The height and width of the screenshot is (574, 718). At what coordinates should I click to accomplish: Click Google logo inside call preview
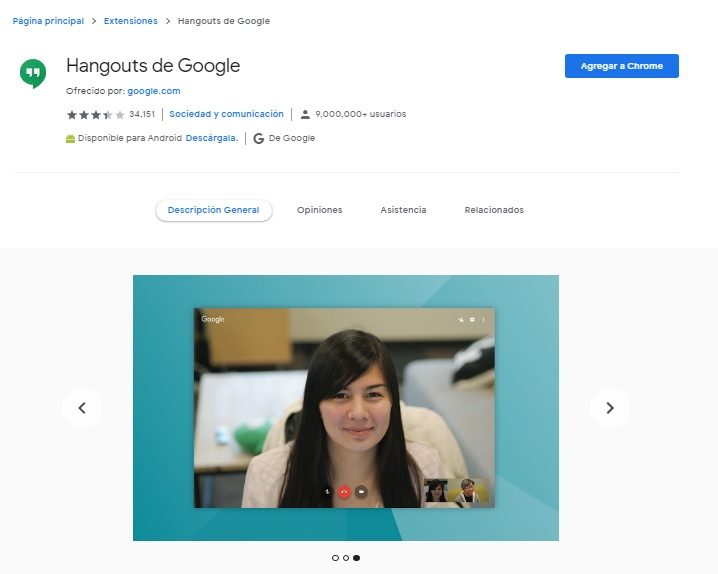[212, 319]
